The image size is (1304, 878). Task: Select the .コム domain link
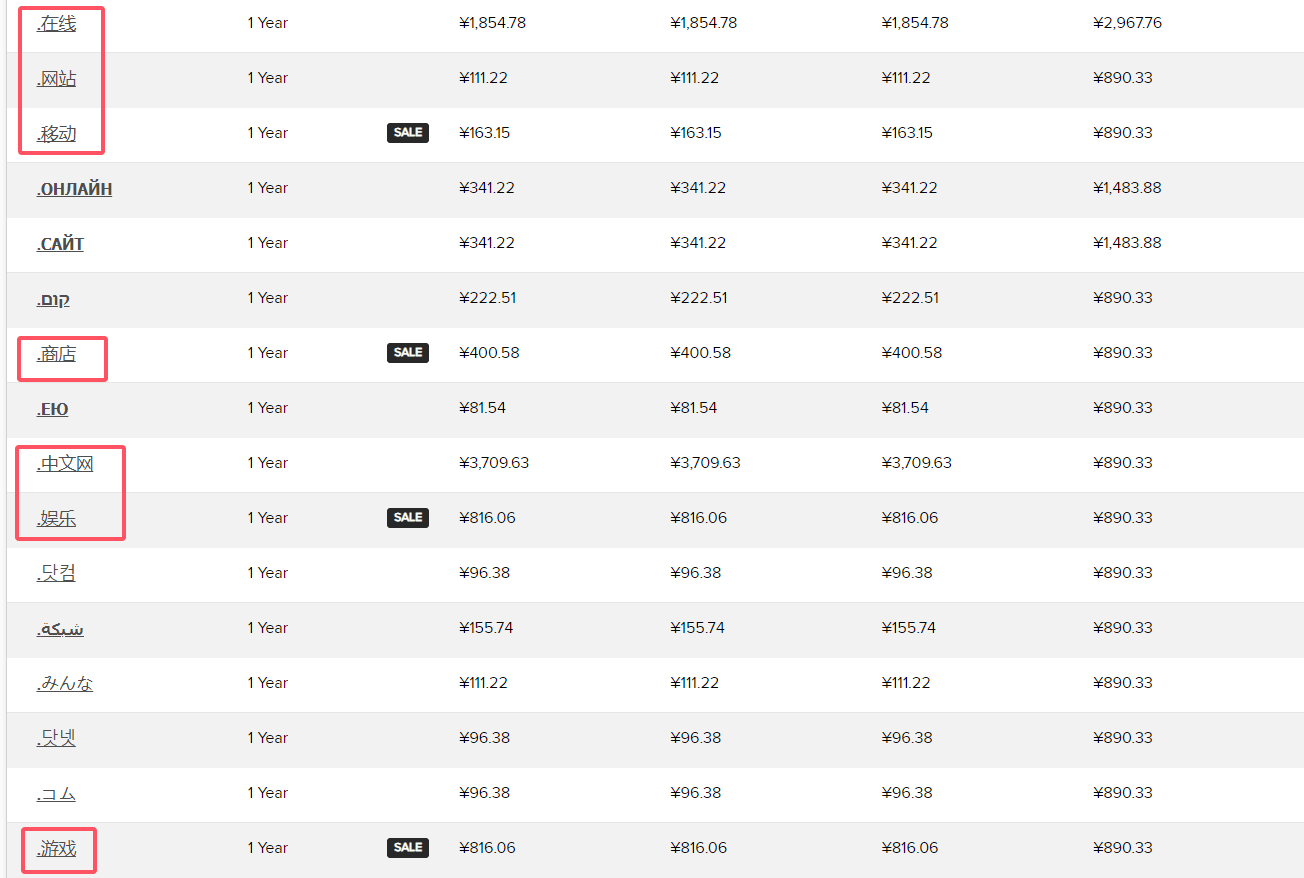click(56, 793)
